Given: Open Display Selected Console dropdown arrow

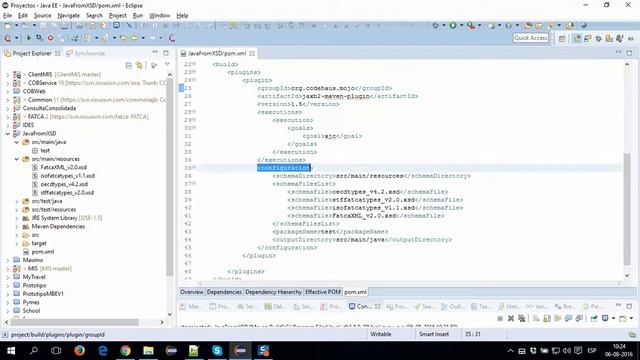Looking at the screenshot, I should [613, 318].
